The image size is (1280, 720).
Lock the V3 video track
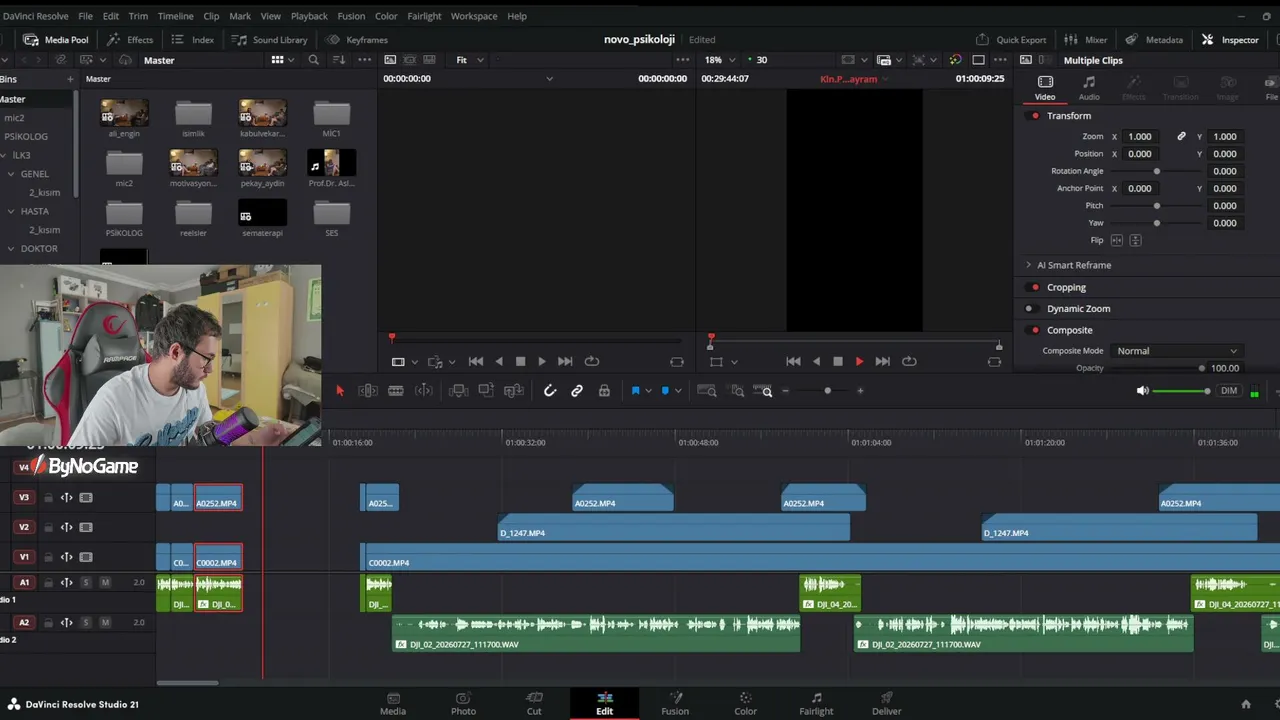tap(48, 497)
